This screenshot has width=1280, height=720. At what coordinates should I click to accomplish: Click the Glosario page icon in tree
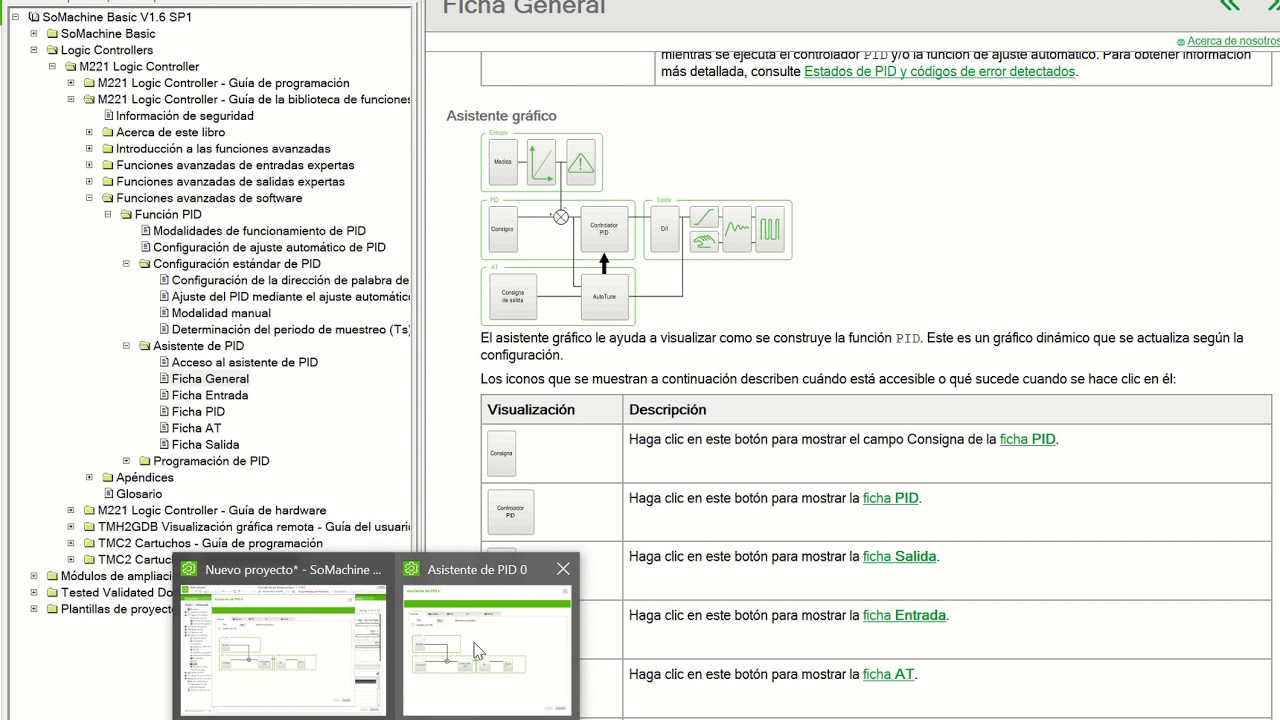pyautogui.click(x=108, y=494)
